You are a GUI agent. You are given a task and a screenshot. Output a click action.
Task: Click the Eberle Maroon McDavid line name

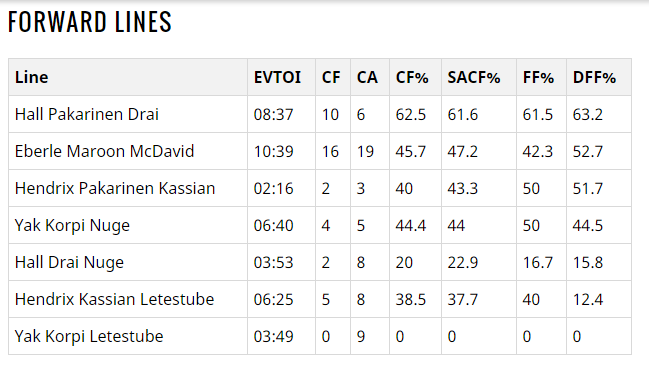[104, 151]
